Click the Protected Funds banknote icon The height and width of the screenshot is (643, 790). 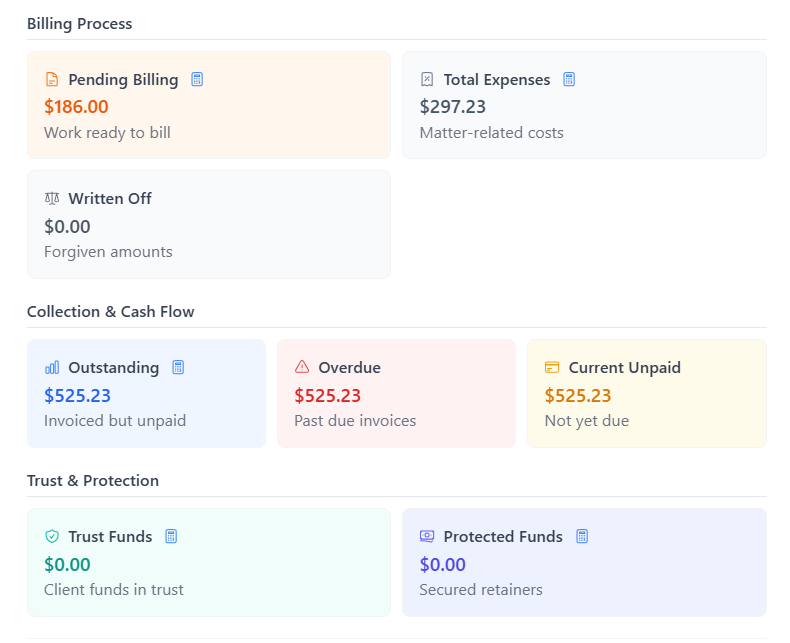coord(427,537)
